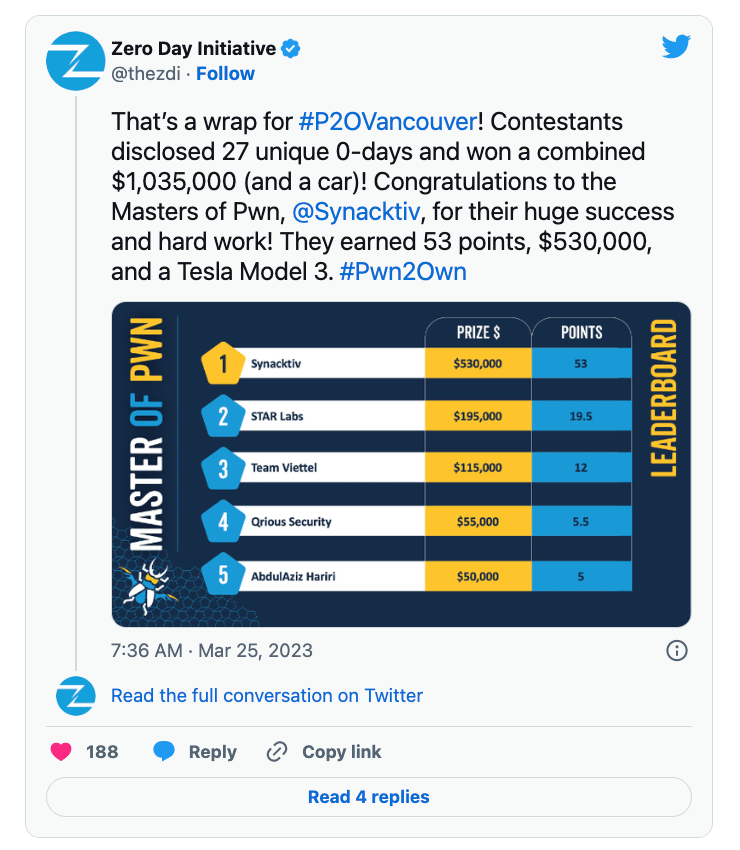
Task: Click the reply speech bubble icon
Action: click(165, 752)
